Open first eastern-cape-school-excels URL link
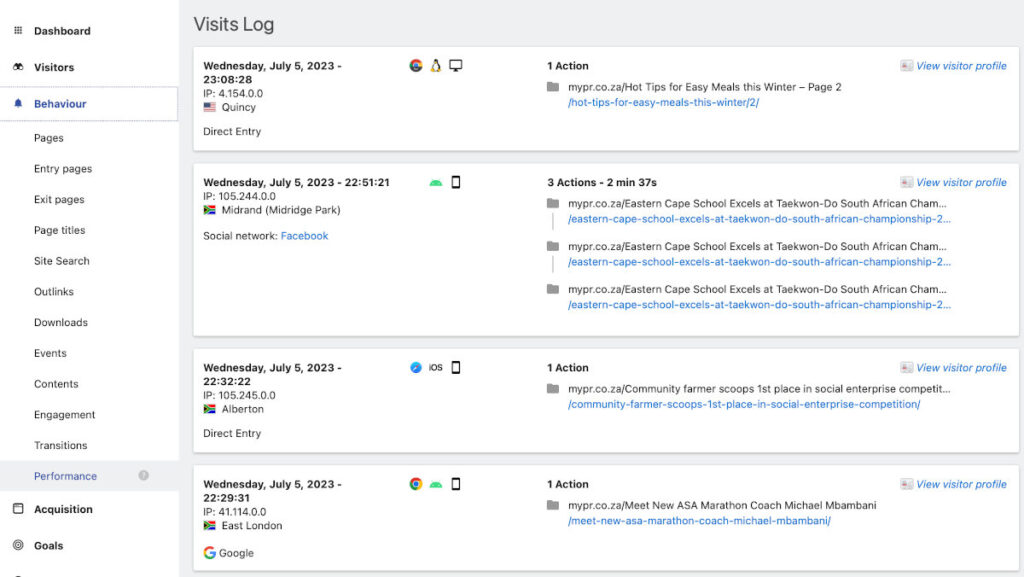The image size is (1024, 577). [759, 219]
